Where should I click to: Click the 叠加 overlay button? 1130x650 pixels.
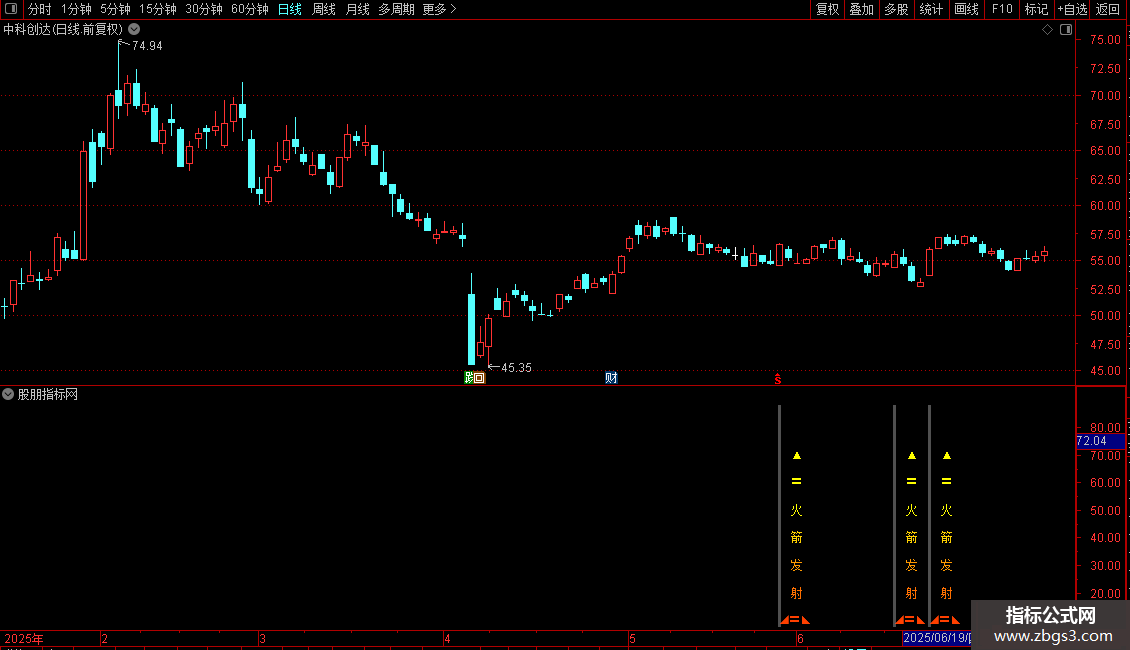pos(861,9)
